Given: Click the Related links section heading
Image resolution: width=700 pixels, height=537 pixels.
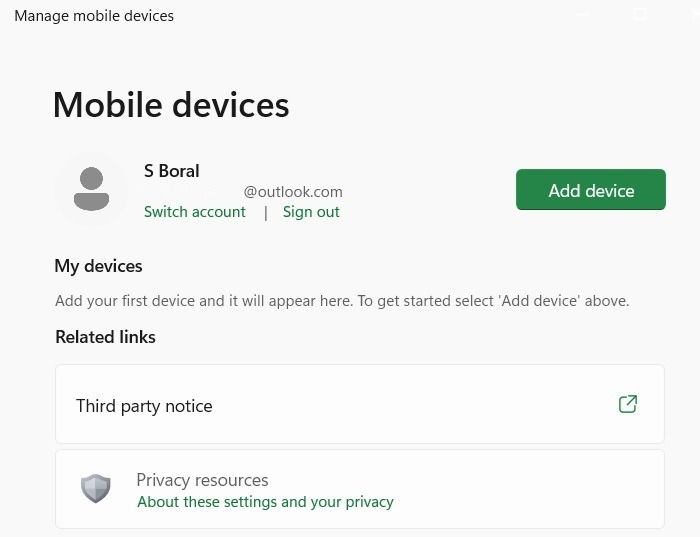Looking at the screenshot, I should point(105,337).
